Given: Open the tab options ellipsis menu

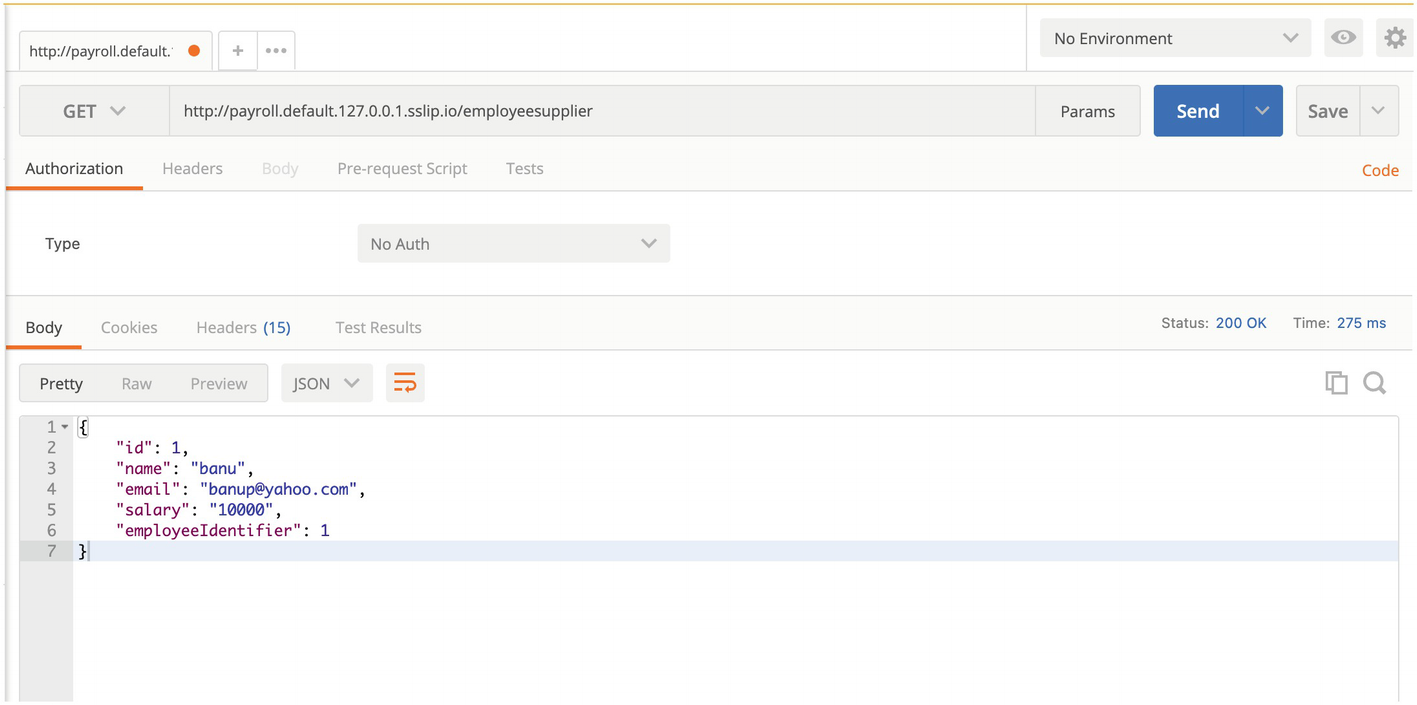Looking at the screenshot, I should tap(276, 50).
